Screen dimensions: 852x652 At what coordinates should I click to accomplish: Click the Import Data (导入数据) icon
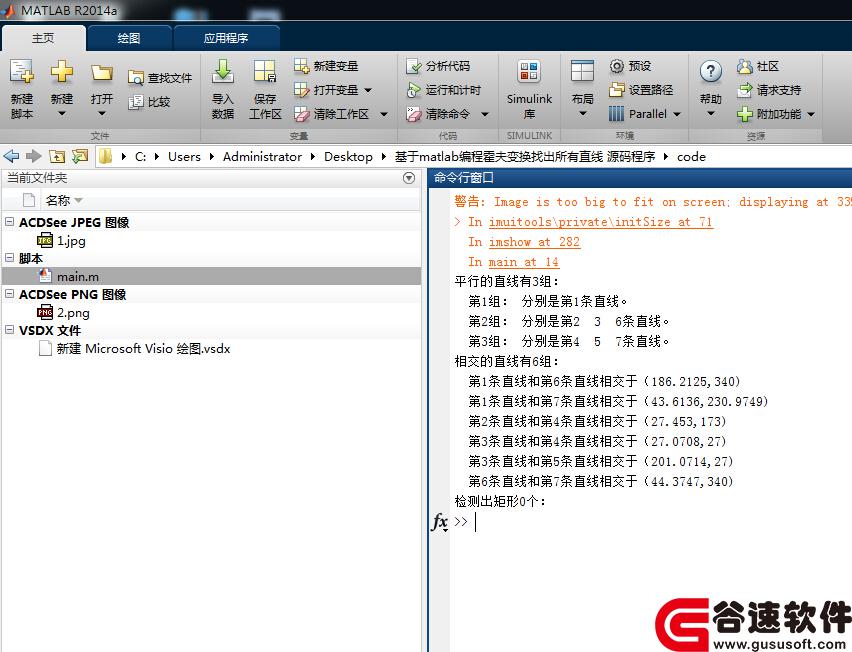[x=222, y=72]
